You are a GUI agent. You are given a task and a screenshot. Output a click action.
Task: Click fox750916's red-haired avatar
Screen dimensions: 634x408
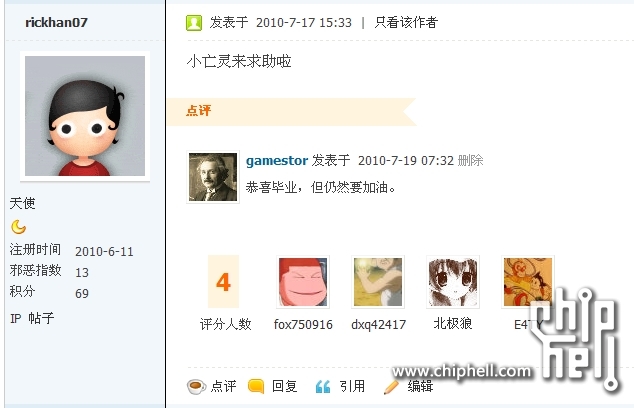[x=303, y=282]
